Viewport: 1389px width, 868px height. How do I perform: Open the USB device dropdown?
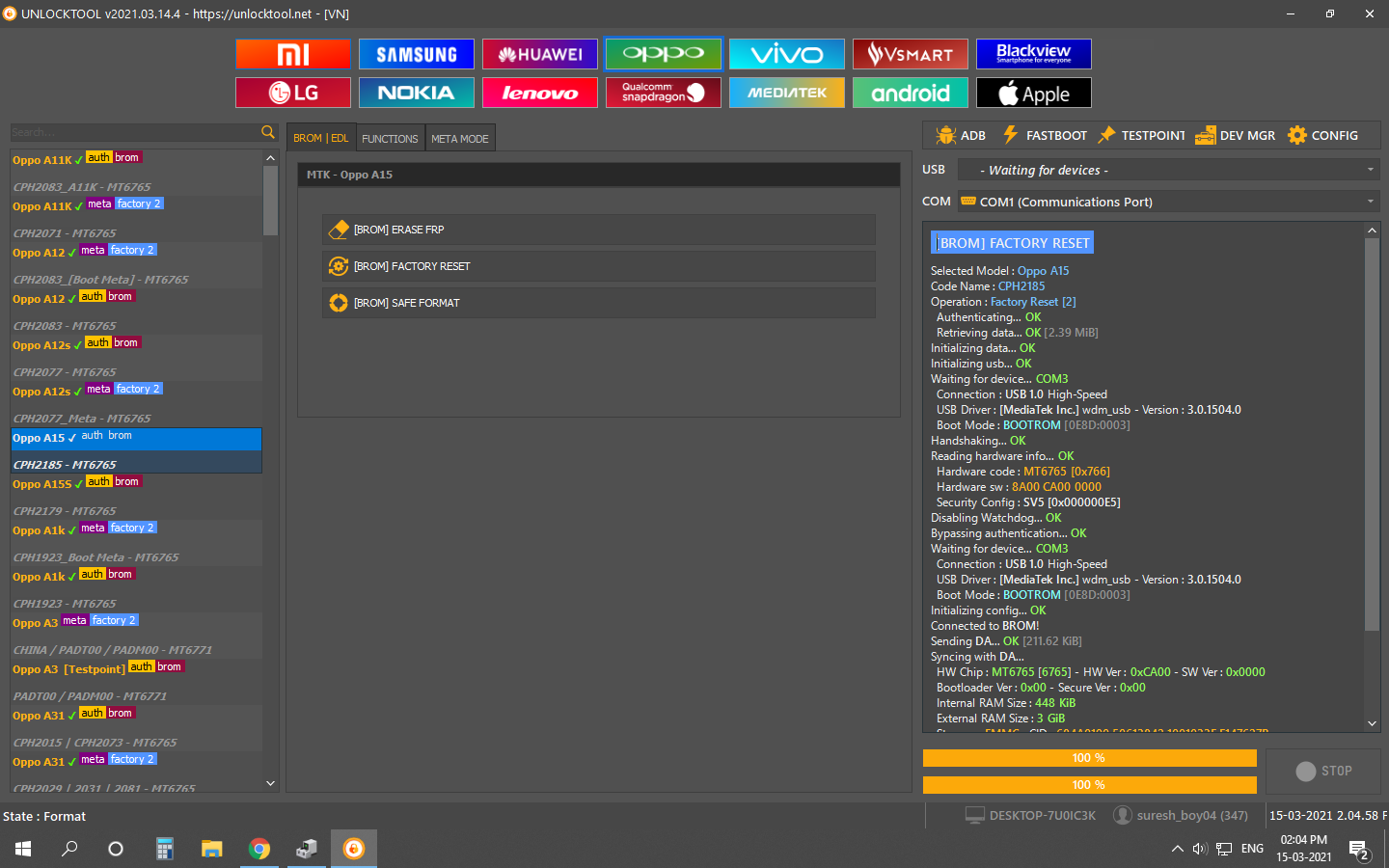click(x=1168, y=170)
